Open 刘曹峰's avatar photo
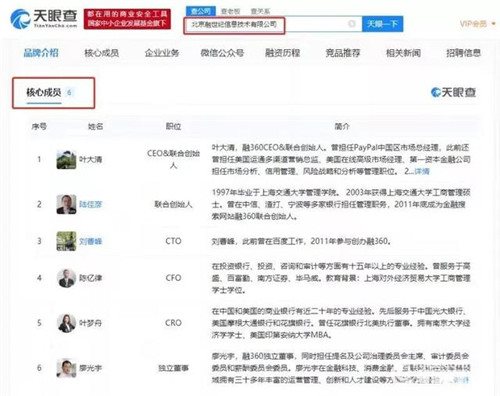The height and width of the screenshot is (396, 500). (66, 241)
